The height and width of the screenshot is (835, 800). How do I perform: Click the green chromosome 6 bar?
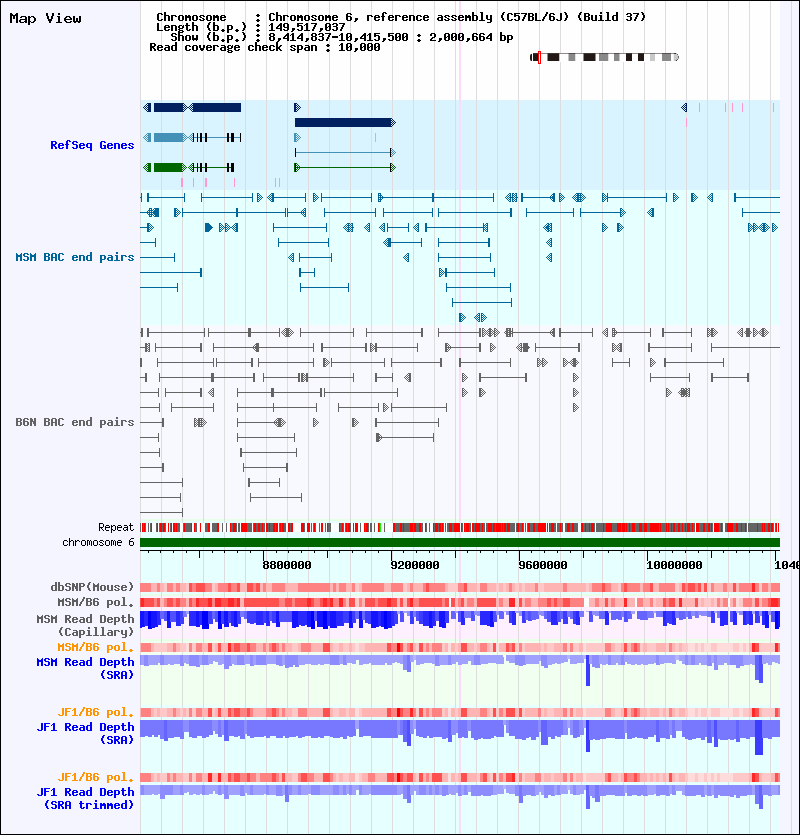coord(460,543)
